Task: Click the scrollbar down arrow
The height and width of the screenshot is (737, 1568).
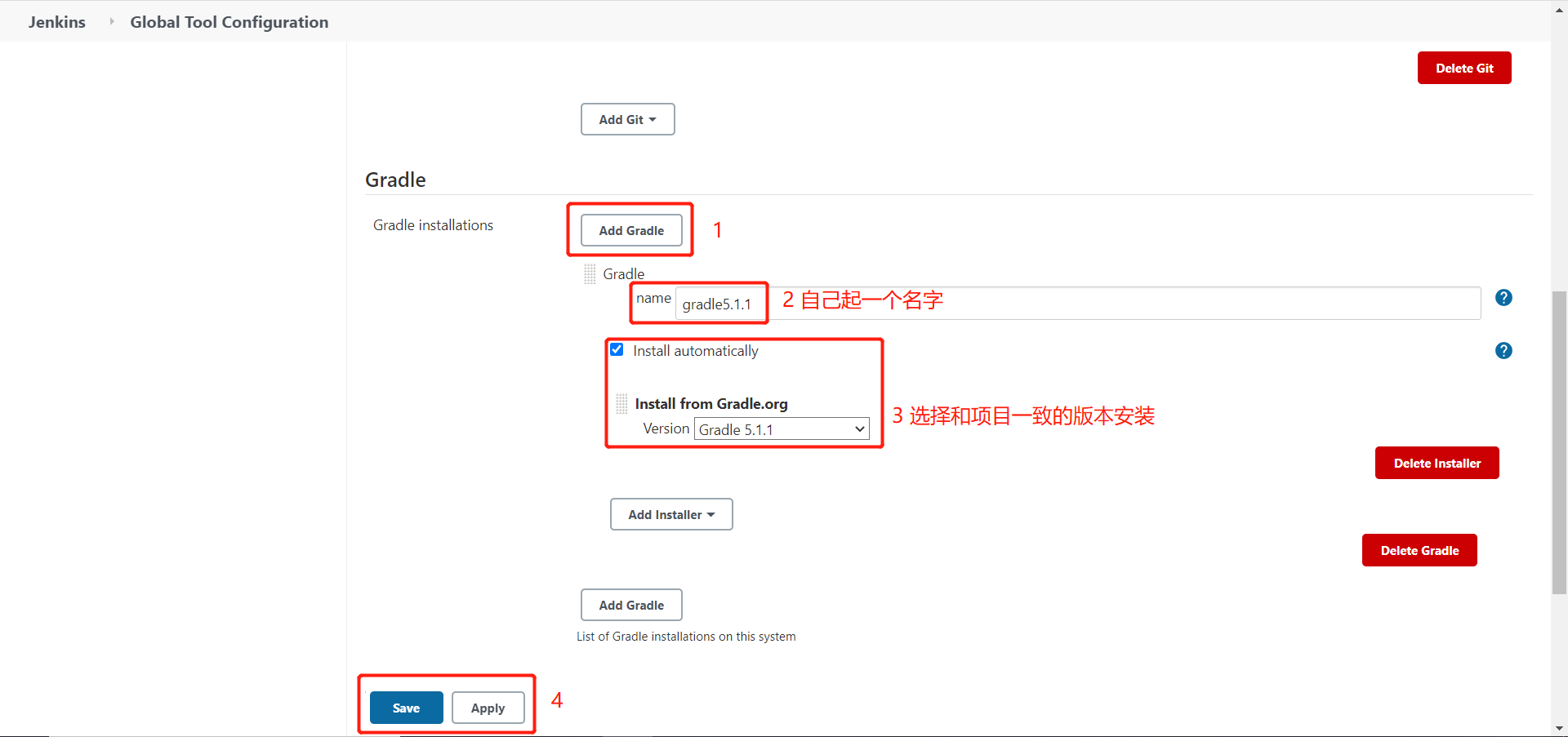Action: [x=1558, y=728]
